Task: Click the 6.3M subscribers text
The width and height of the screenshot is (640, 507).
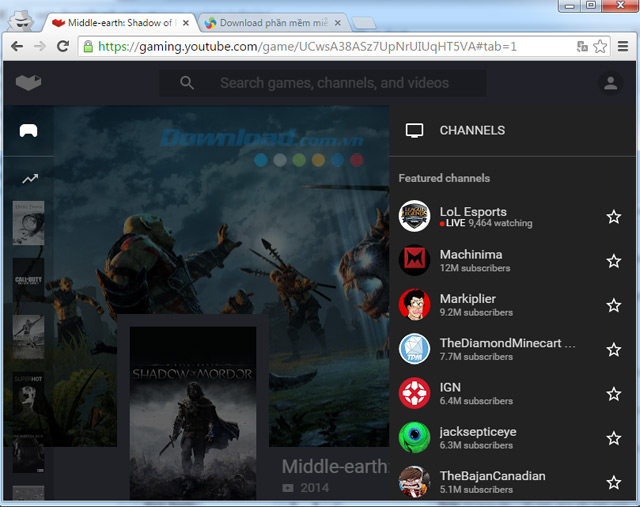Action: (x=476, y=445)
